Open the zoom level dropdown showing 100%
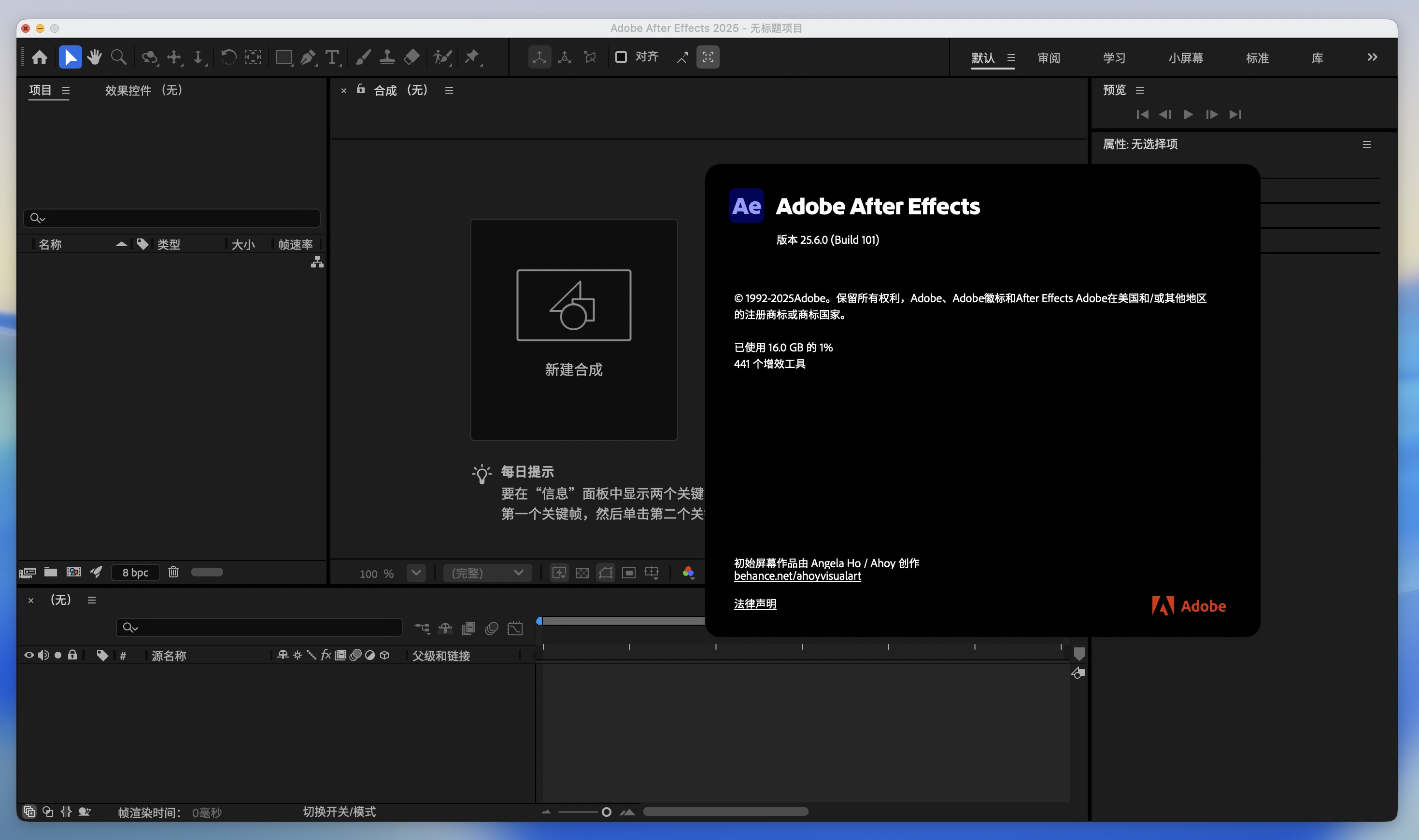Screen dimensions: 1419x840 [416, 573]
